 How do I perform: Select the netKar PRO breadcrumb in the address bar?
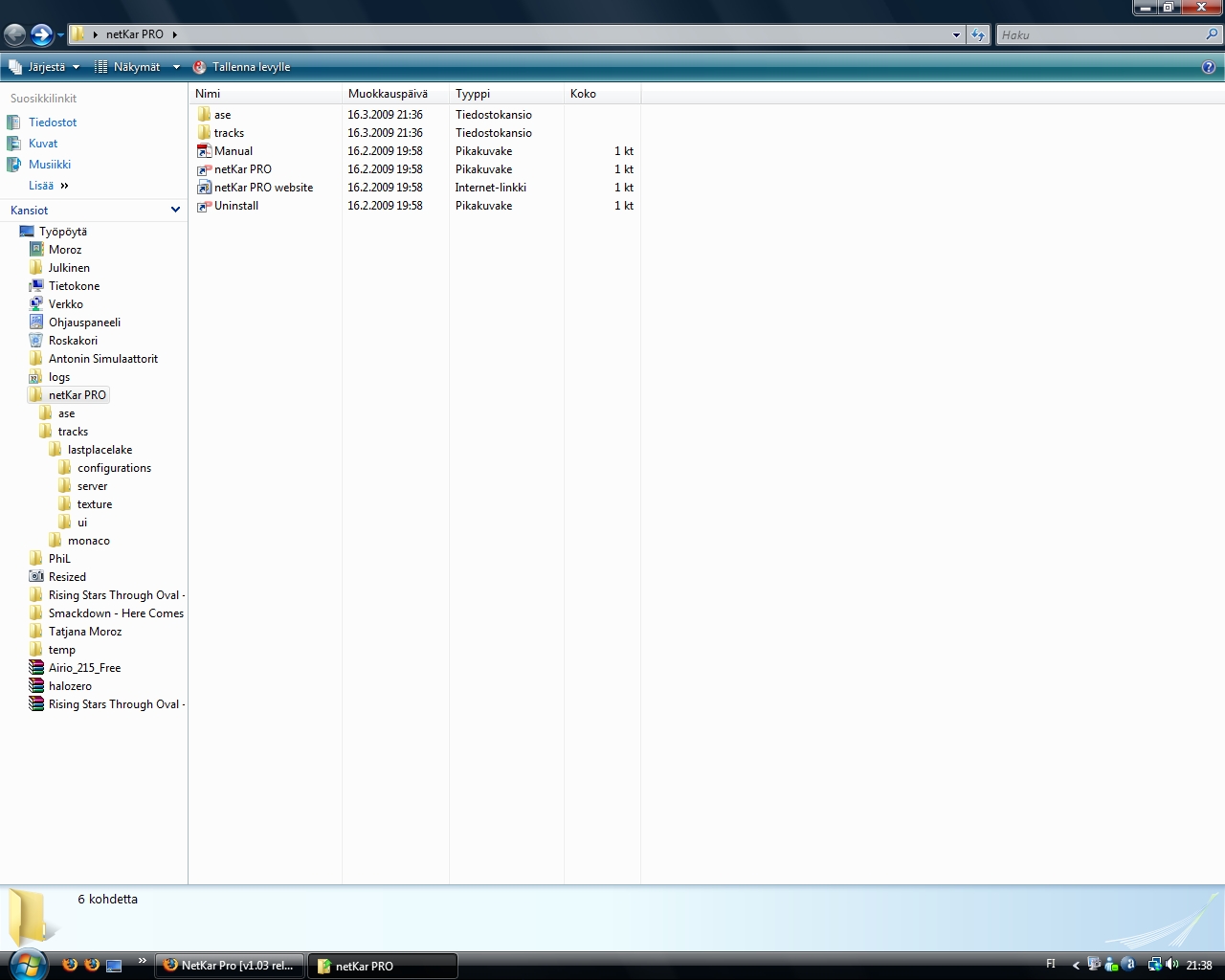pos(134,34)
